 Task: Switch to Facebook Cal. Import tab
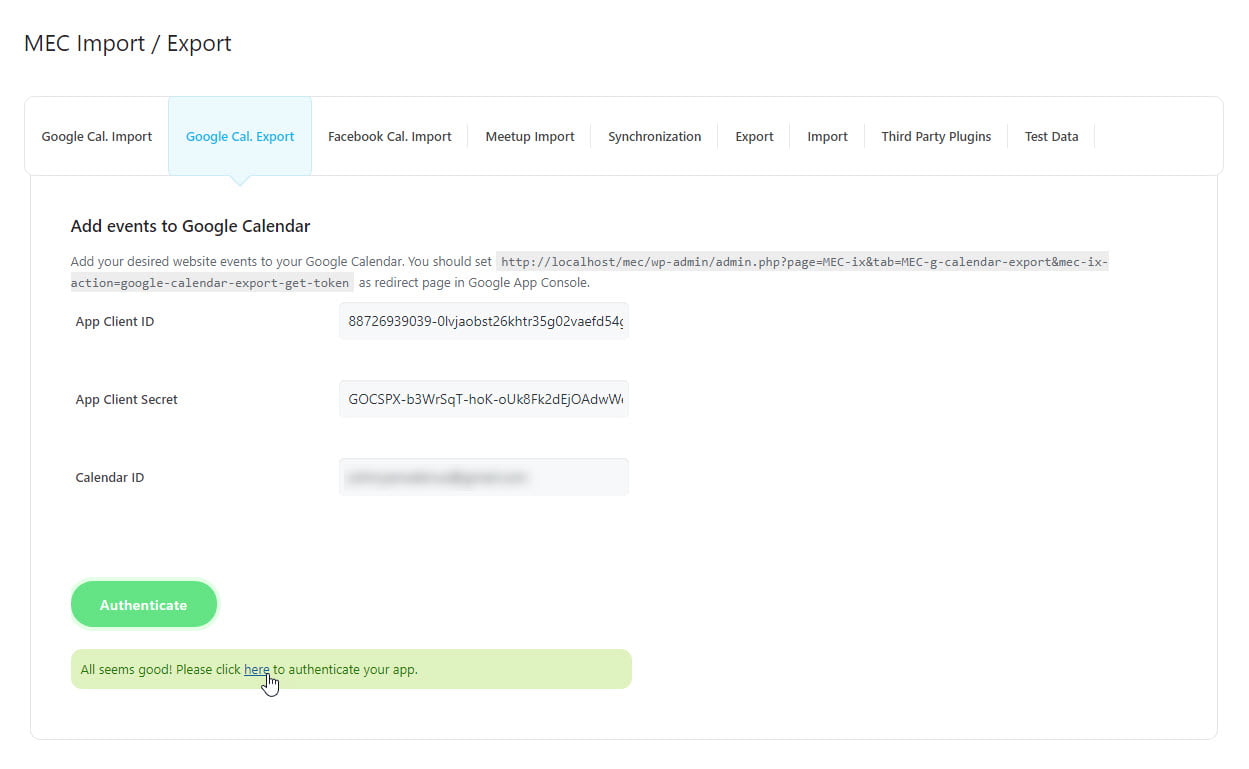389,137
